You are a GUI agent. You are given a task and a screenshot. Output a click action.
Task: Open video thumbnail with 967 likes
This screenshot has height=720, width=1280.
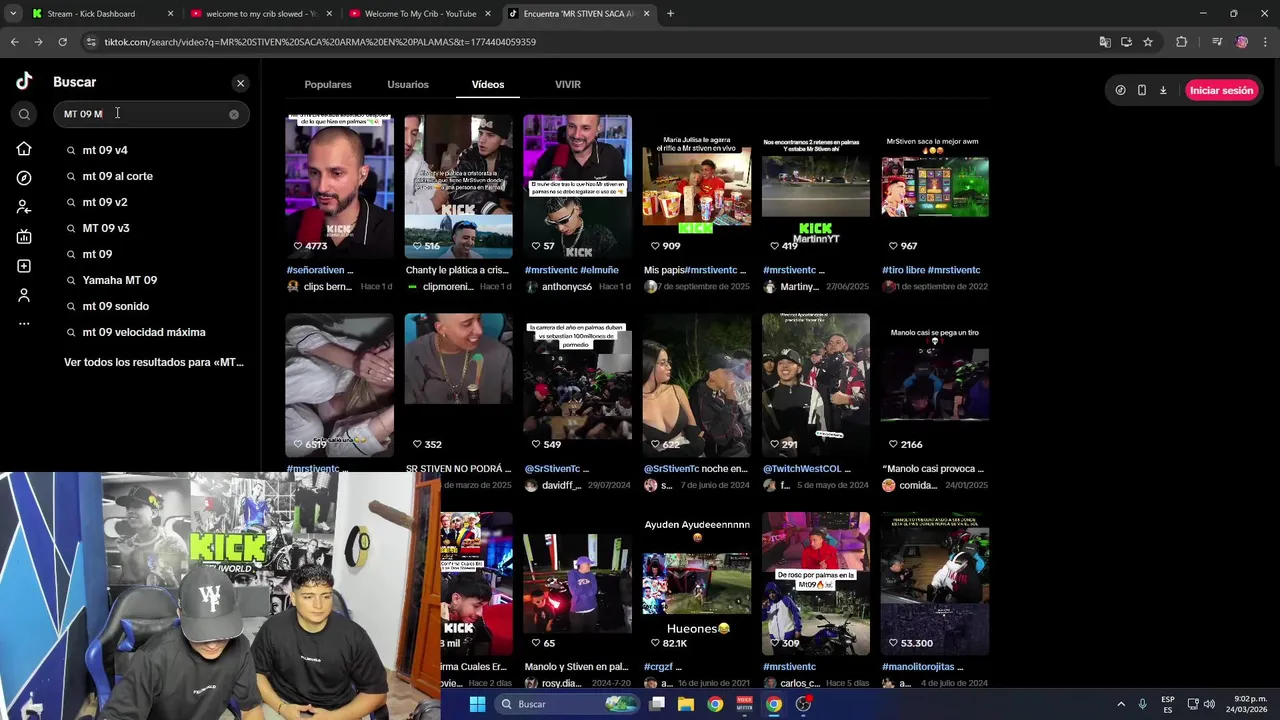[935, 187]
